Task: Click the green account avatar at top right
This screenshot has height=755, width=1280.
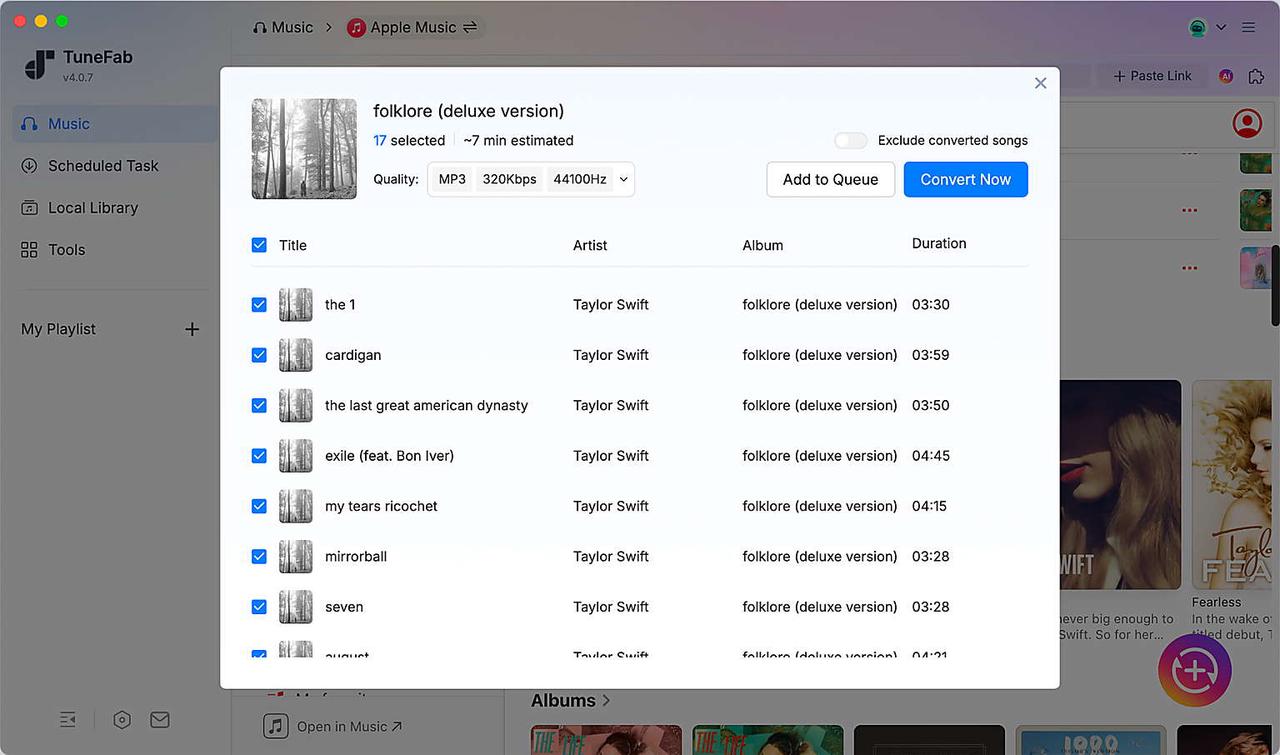Action: point(1196,27)
